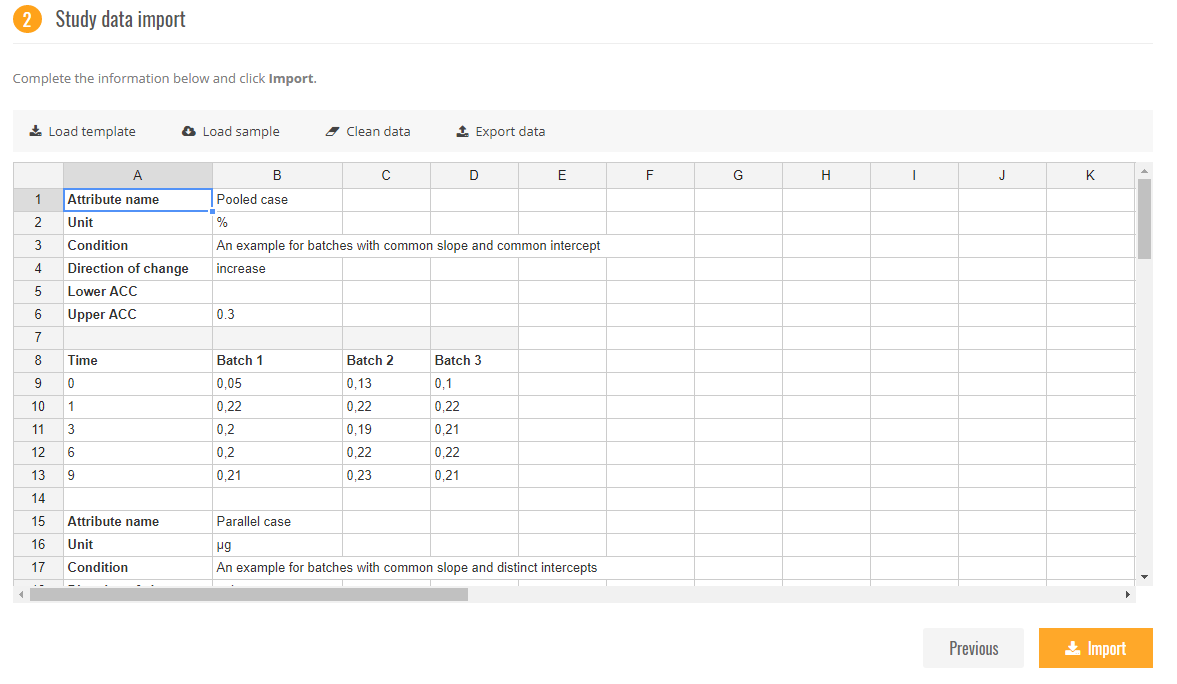The image size is (1177, 684).
Task: Select column A header
Action: (x=137, y=176)
